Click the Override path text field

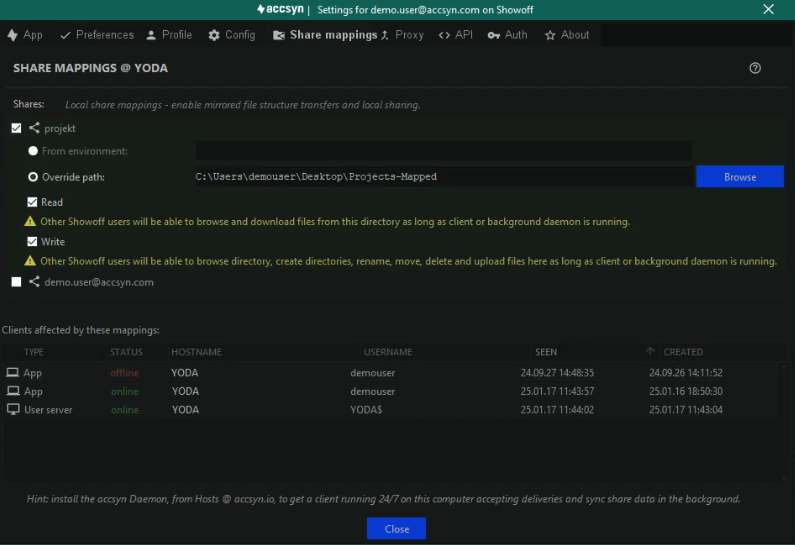(444, 176)
